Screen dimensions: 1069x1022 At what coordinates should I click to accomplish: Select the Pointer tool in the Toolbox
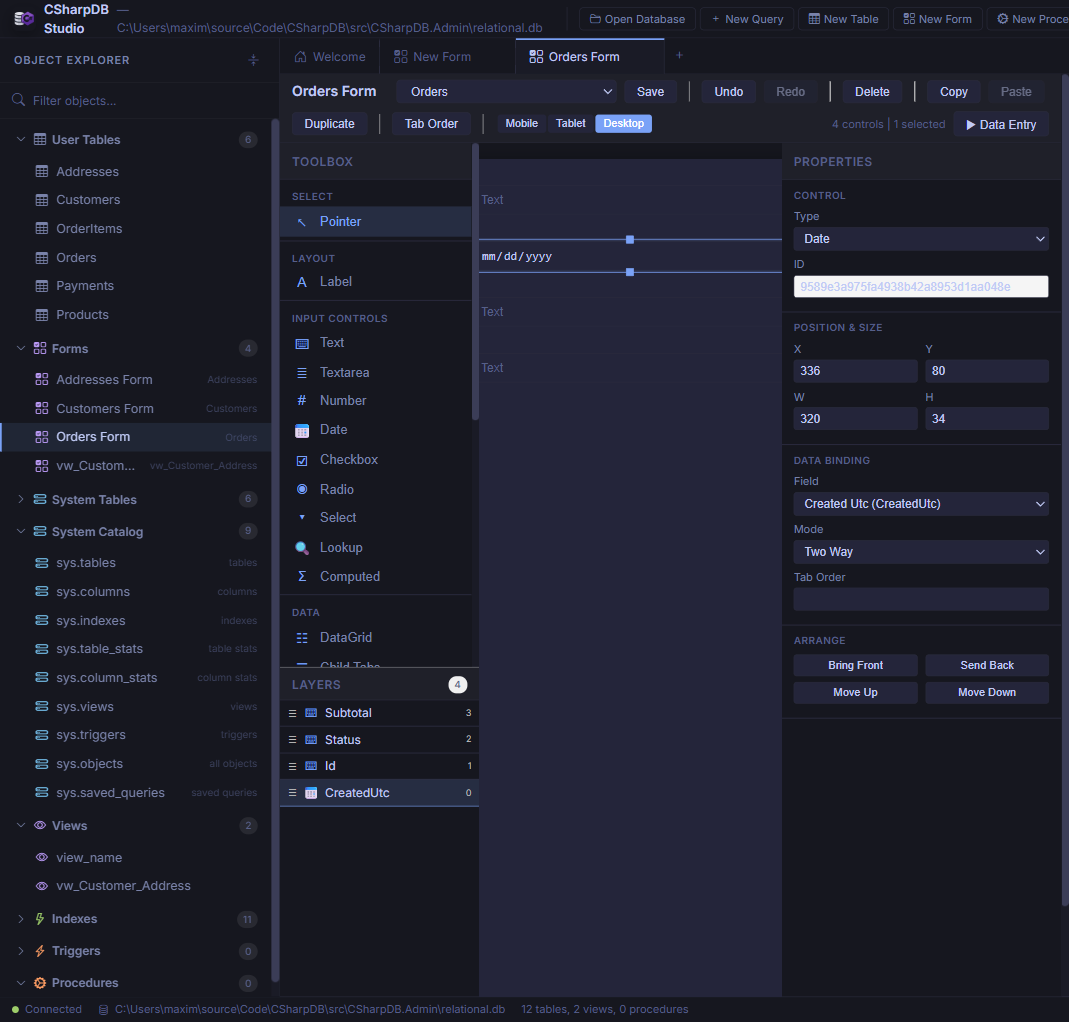(340, 221)
